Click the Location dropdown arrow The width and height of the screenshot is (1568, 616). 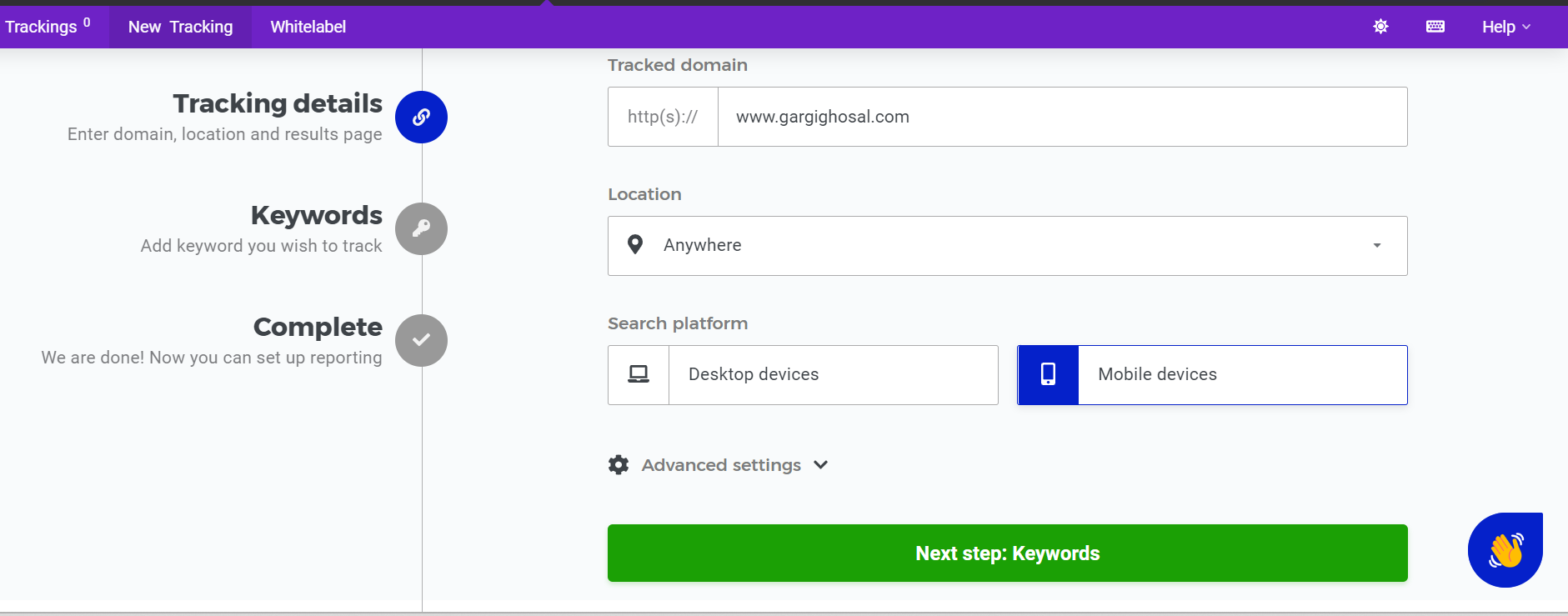tap(1377, 246)
